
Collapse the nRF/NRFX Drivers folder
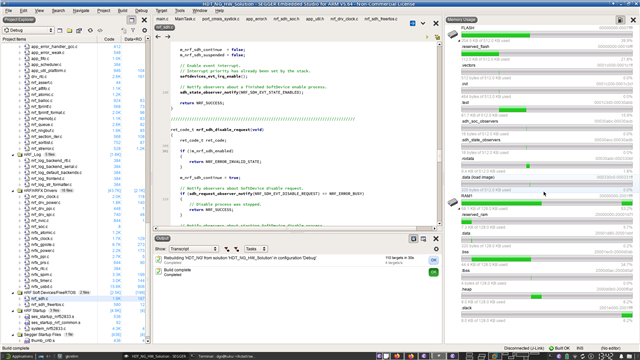tap(13, 191)
